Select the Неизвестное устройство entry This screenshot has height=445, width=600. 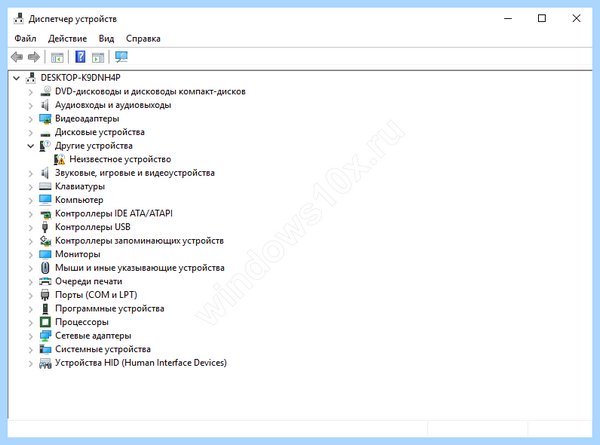[x=120, y=159]
